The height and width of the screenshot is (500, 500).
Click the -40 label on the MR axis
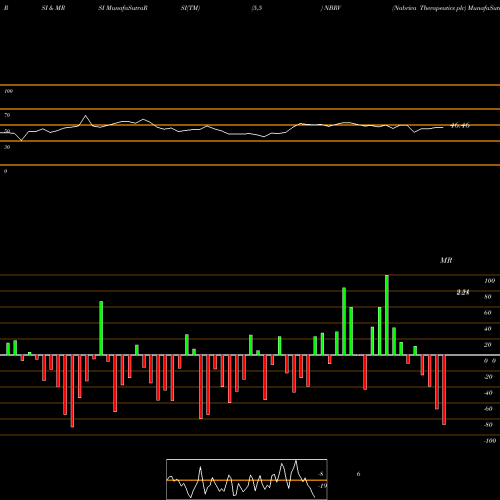click(488, 393)
